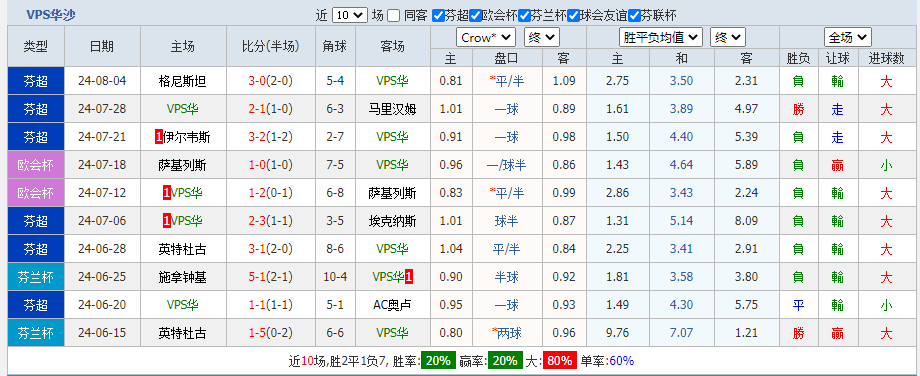Screen dimensions: 920x376
Task: Click the date 24-06-20 cell
Action: pos(102,305)
